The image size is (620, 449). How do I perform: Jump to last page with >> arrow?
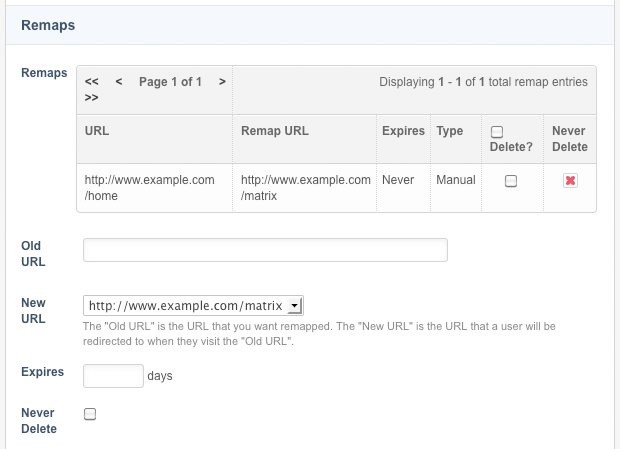pos(91,98)
